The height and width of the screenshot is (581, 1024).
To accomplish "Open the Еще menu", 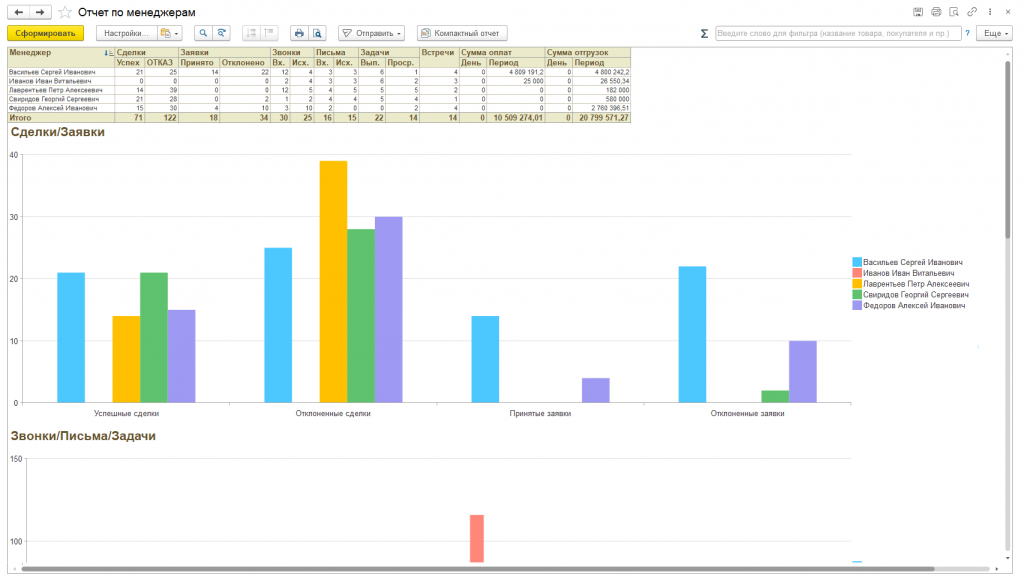I will coord(995,33).
